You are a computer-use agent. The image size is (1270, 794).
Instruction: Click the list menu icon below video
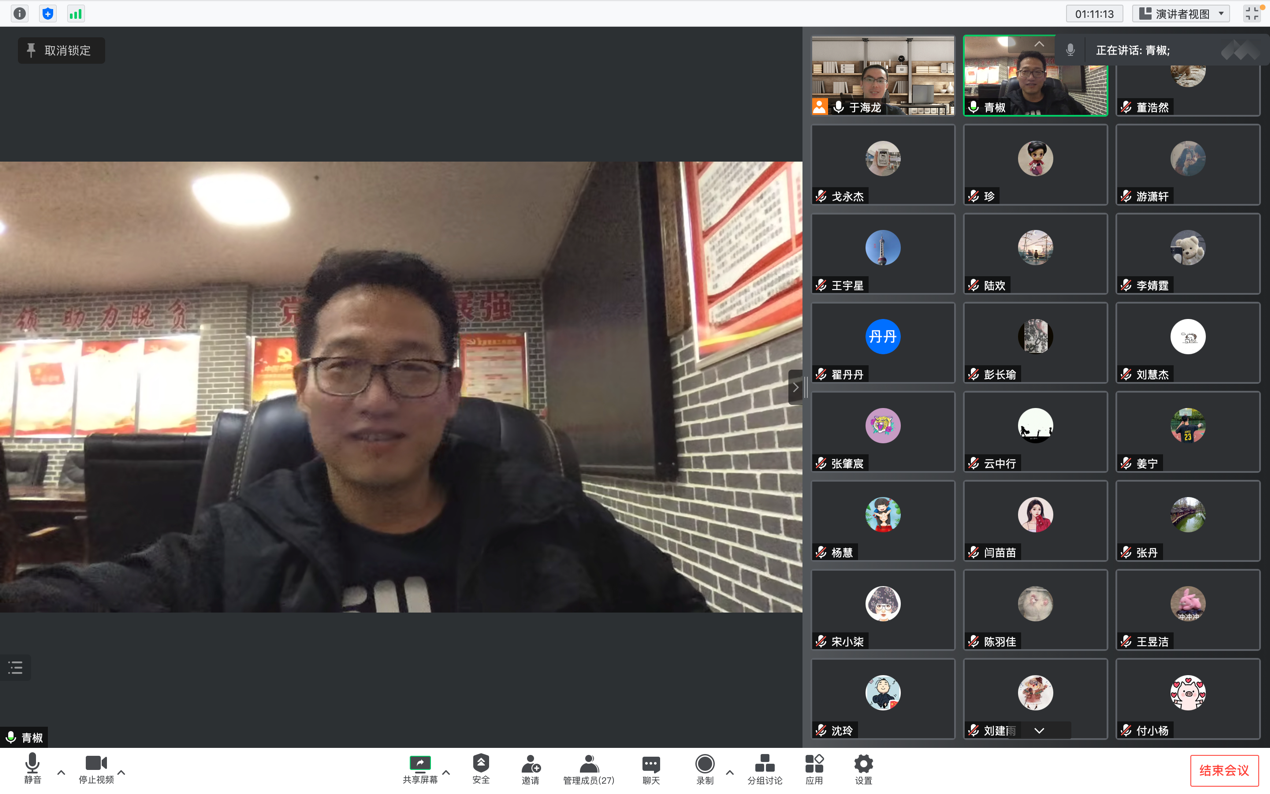tap(16, 668)
